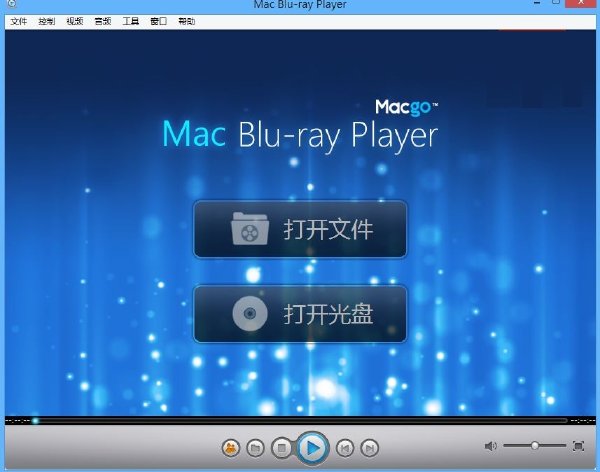
Task: Open the 工具 menu
Action: 130,21
